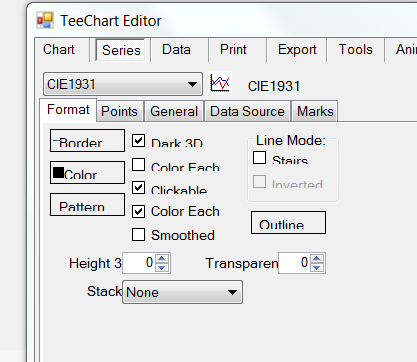Viewport: 417px width, 362px height.
Task: Open the Stack dropdown set to None
Action: tap(182, 292)
